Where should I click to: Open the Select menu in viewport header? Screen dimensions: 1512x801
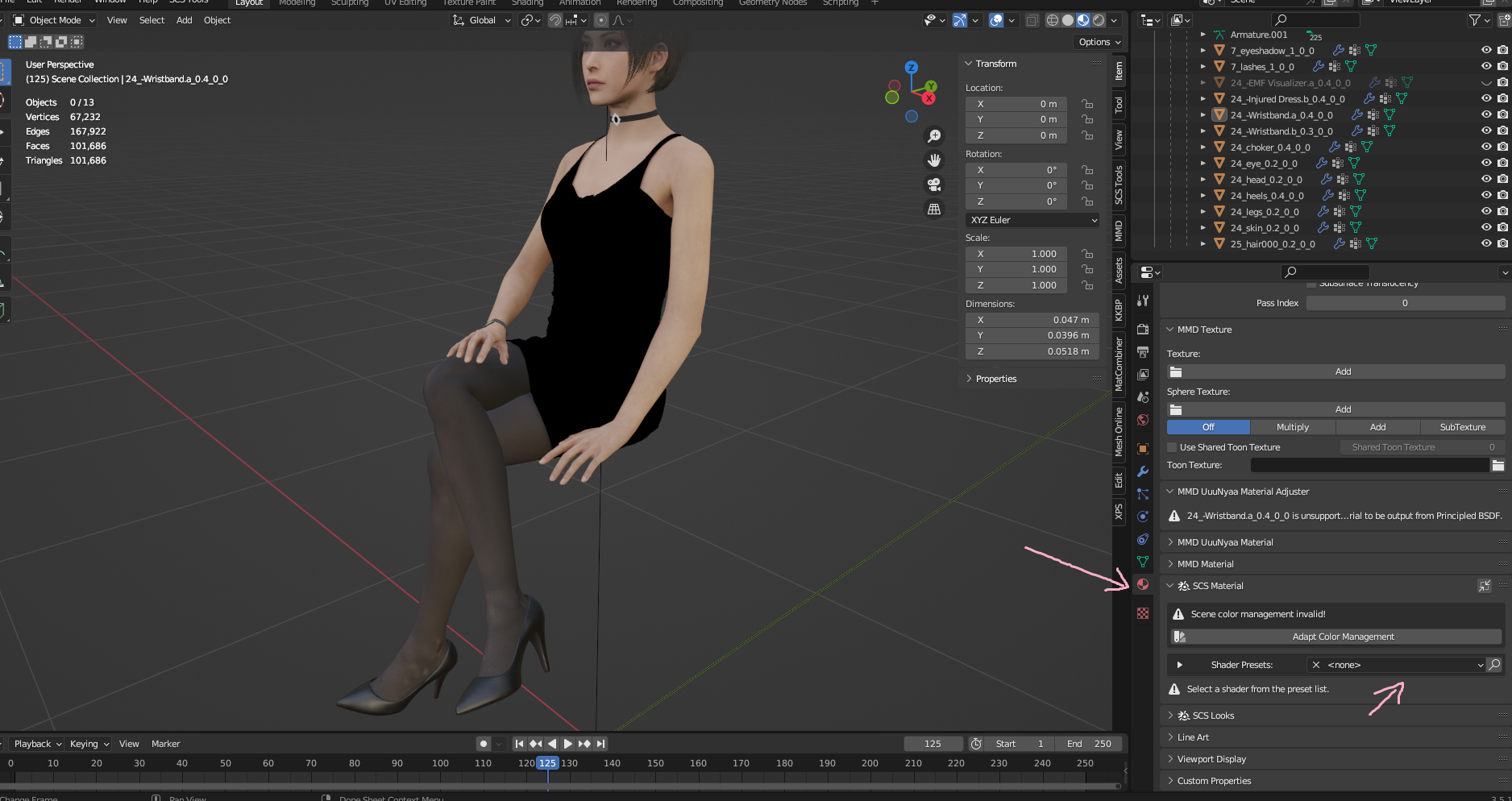tap(152, 20)
